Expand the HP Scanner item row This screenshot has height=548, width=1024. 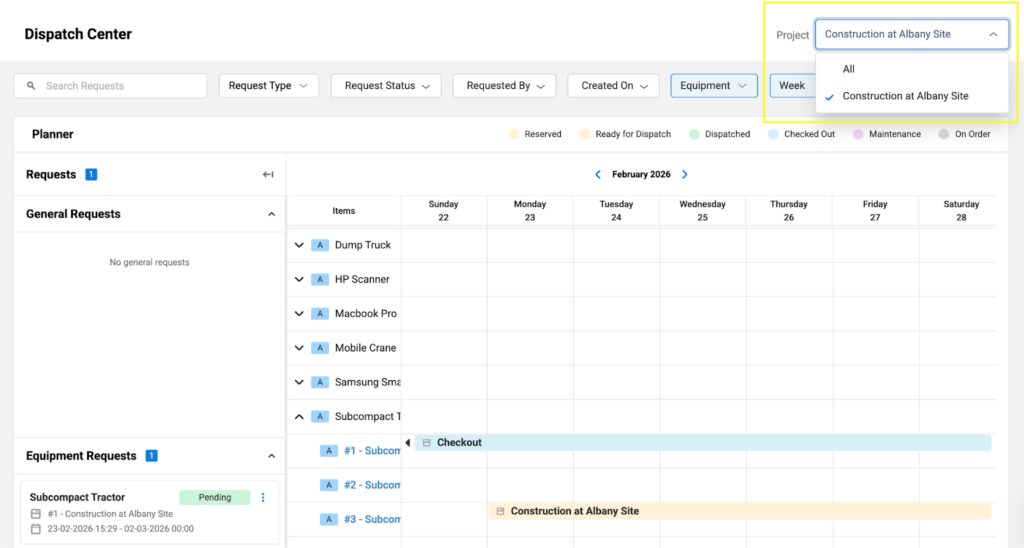(x=299, y=280)
